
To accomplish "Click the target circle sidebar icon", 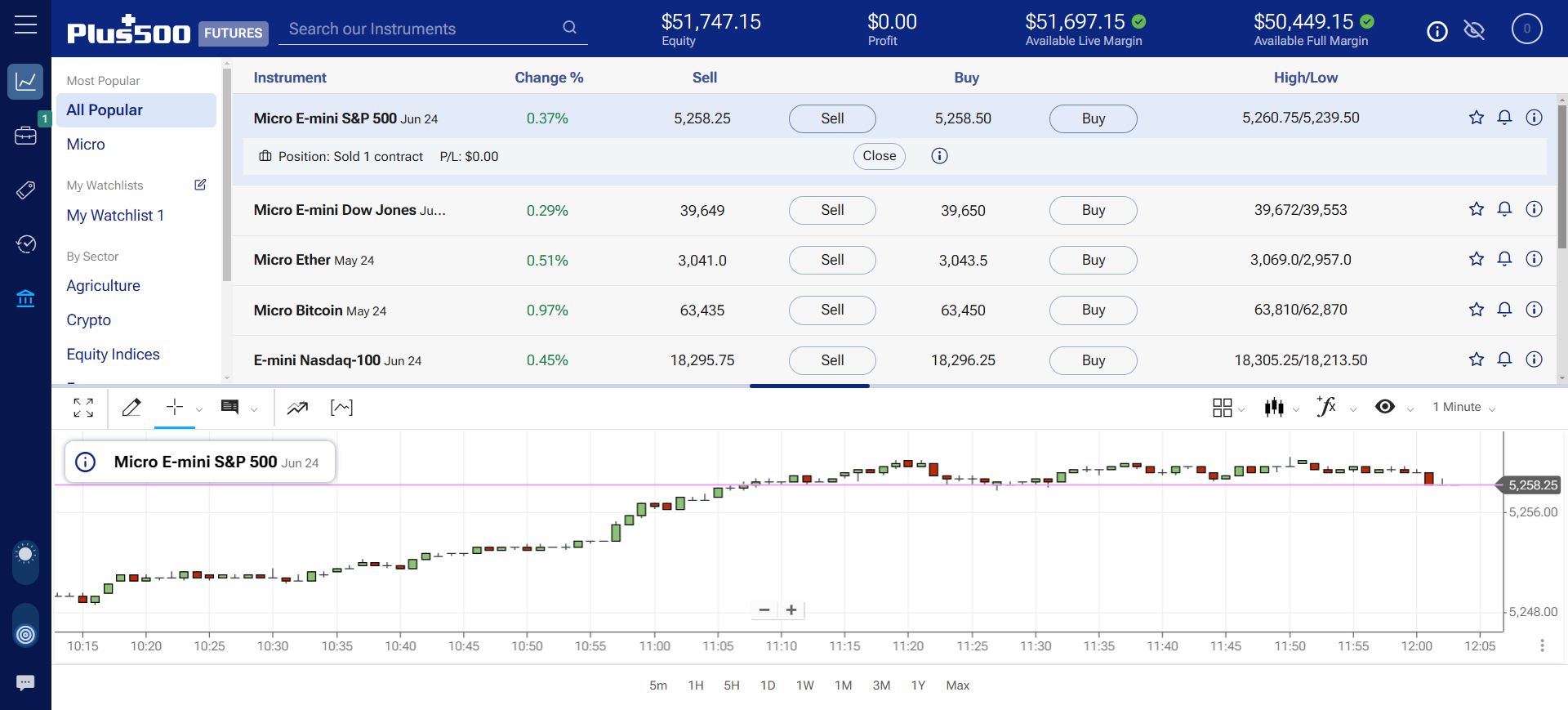I will [25, 634].
